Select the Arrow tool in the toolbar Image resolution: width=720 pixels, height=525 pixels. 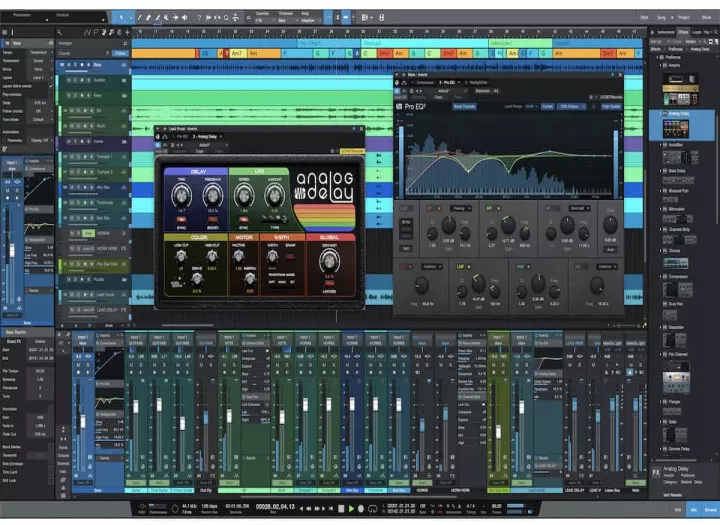pyautogui.click(x=121, y=17)
